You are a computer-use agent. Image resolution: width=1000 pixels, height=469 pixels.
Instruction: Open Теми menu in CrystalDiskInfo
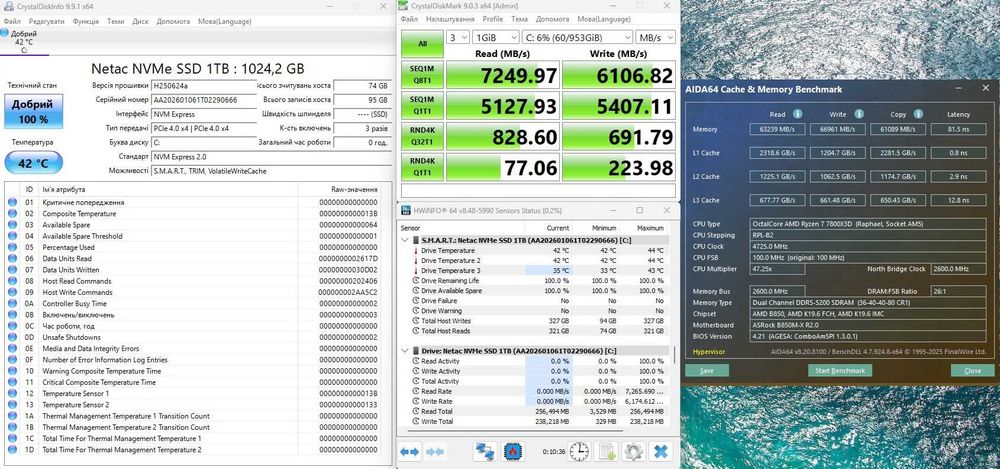[x=115, y=21]
